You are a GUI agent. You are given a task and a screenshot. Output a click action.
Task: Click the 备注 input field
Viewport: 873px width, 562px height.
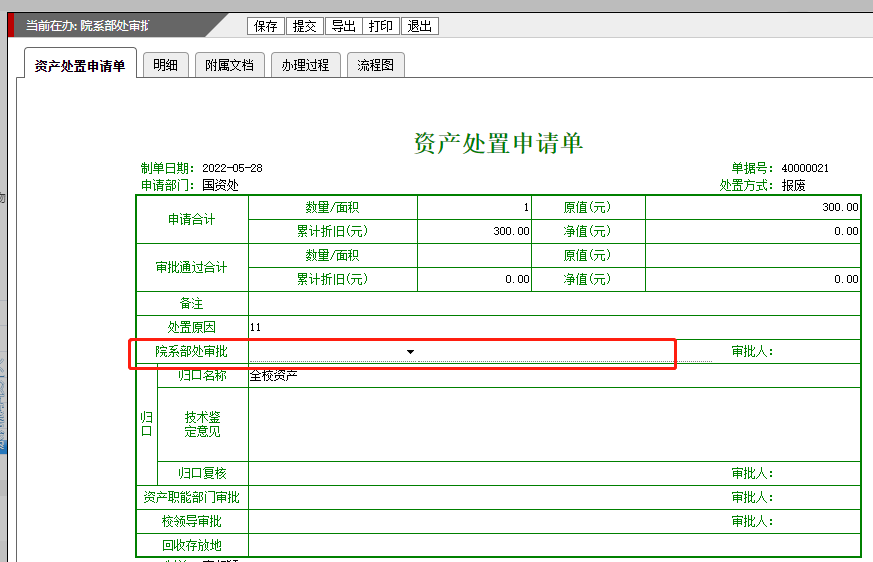pos(553,303)
